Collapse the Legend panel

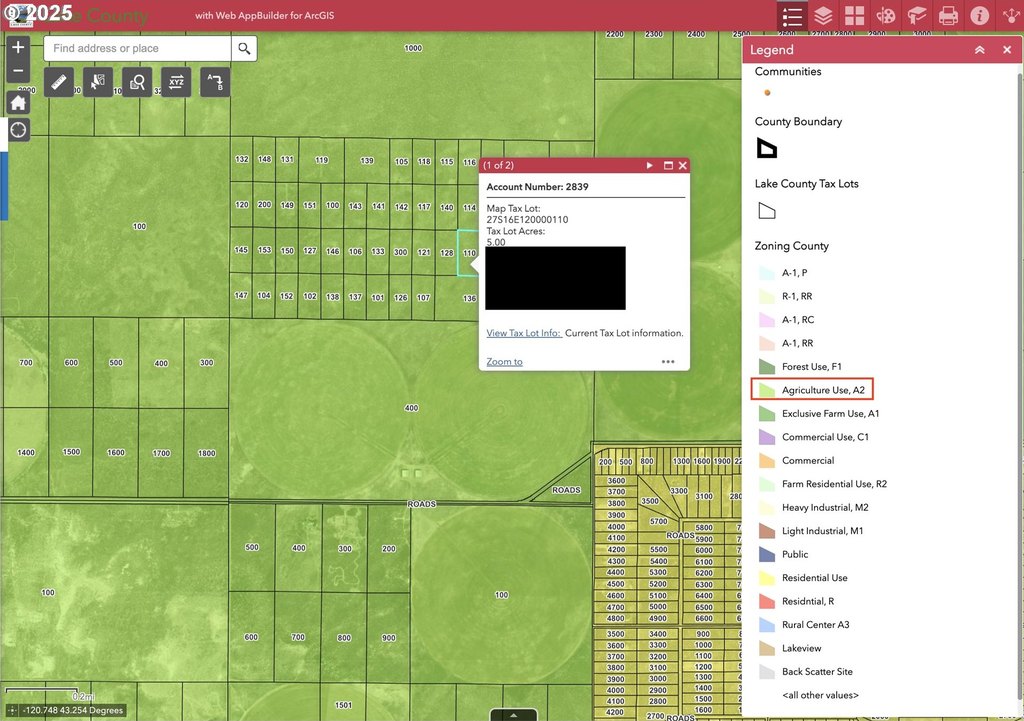coord(980,50)
